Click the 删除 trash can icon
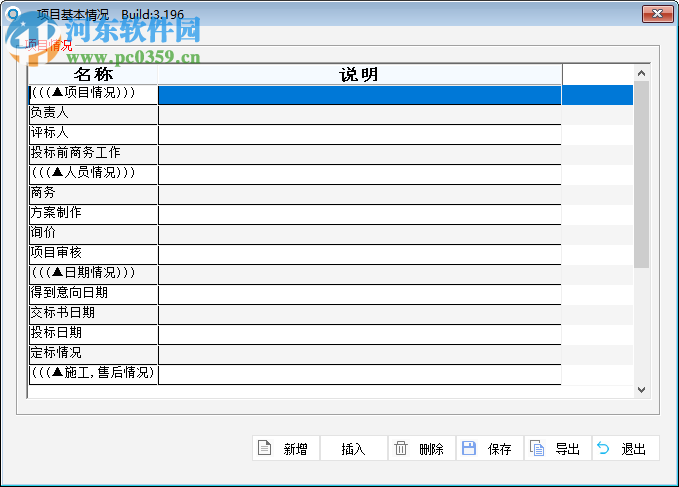This screenshot has width=679, height=487. (x=401, y=448)
